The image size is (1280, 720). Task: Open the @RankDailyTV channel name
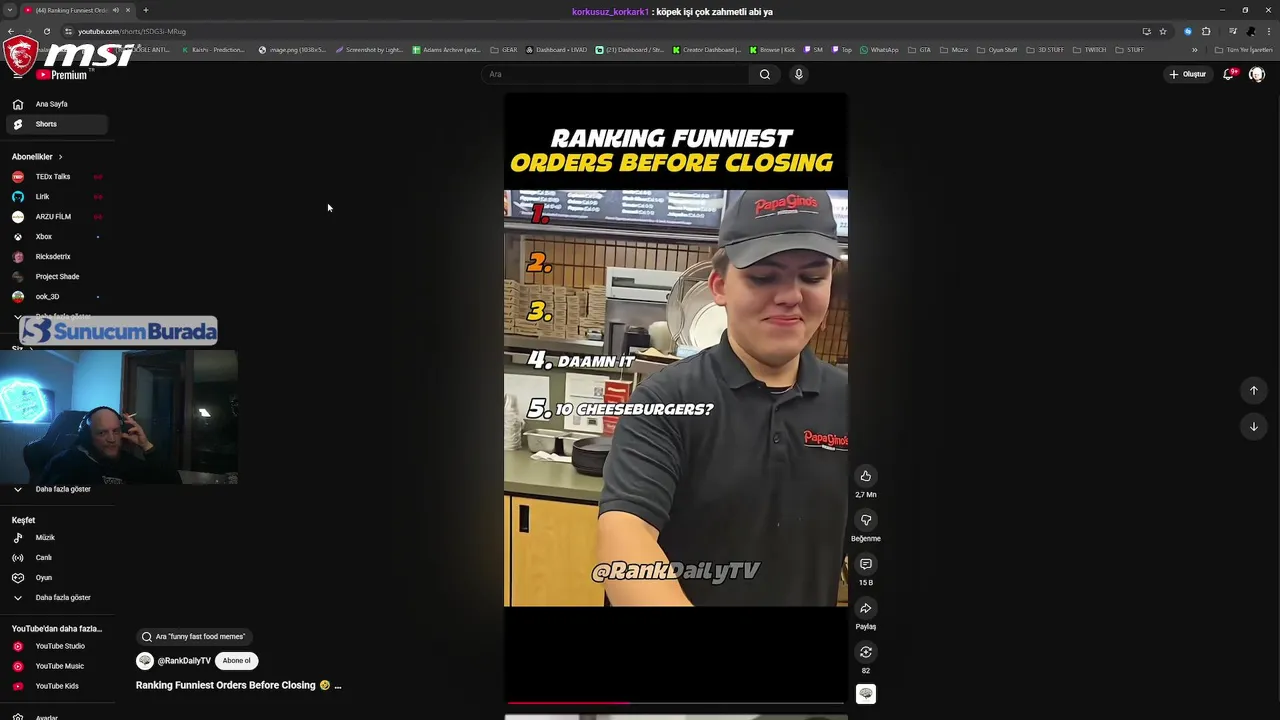(x=184, y=661)
